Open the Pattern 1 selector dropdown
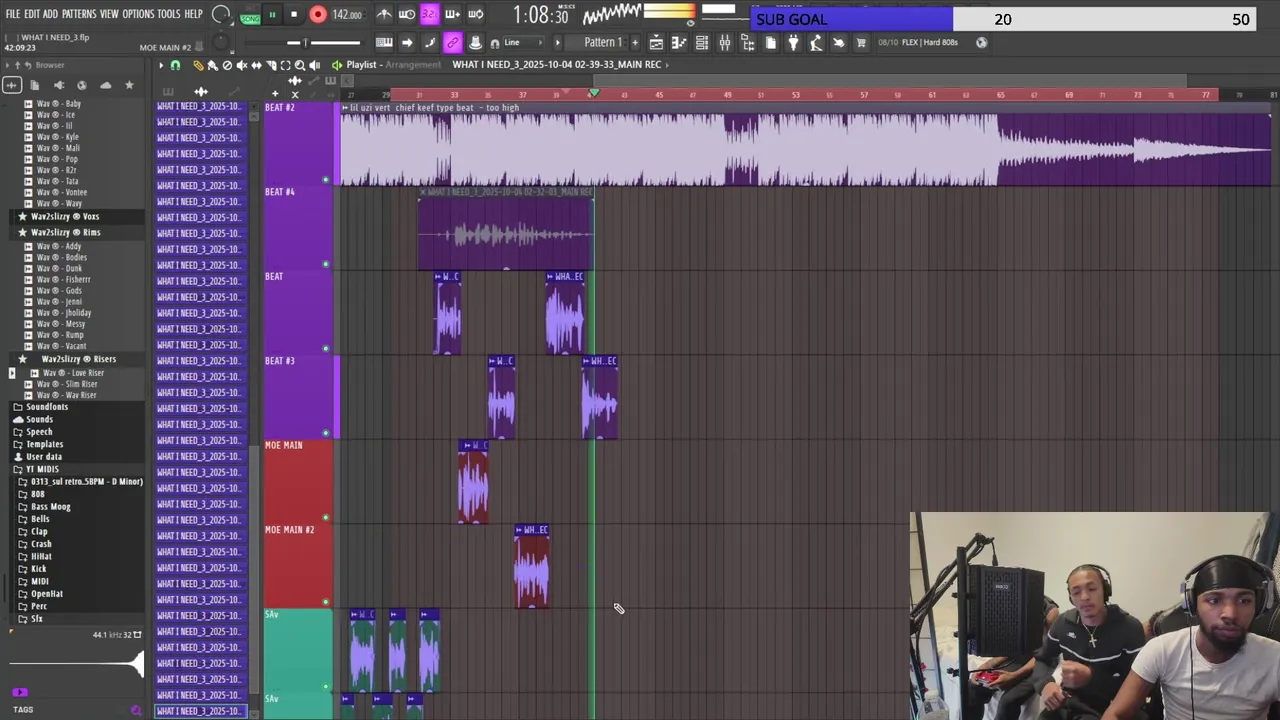Image resolution: width=1280 pixels, height=720 pixels. point(603,42)
